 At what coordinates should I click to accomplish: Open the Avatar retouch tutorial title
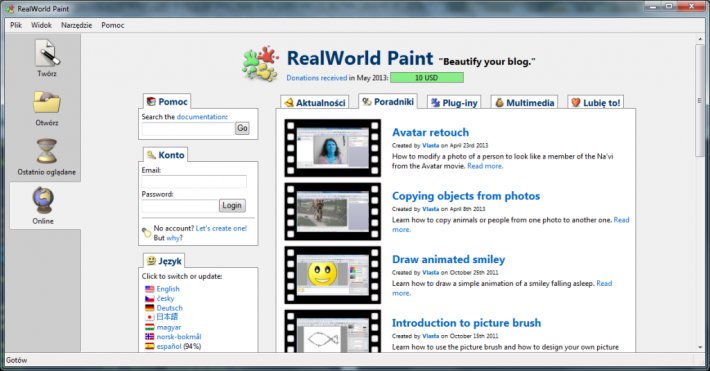coord(430,132)
